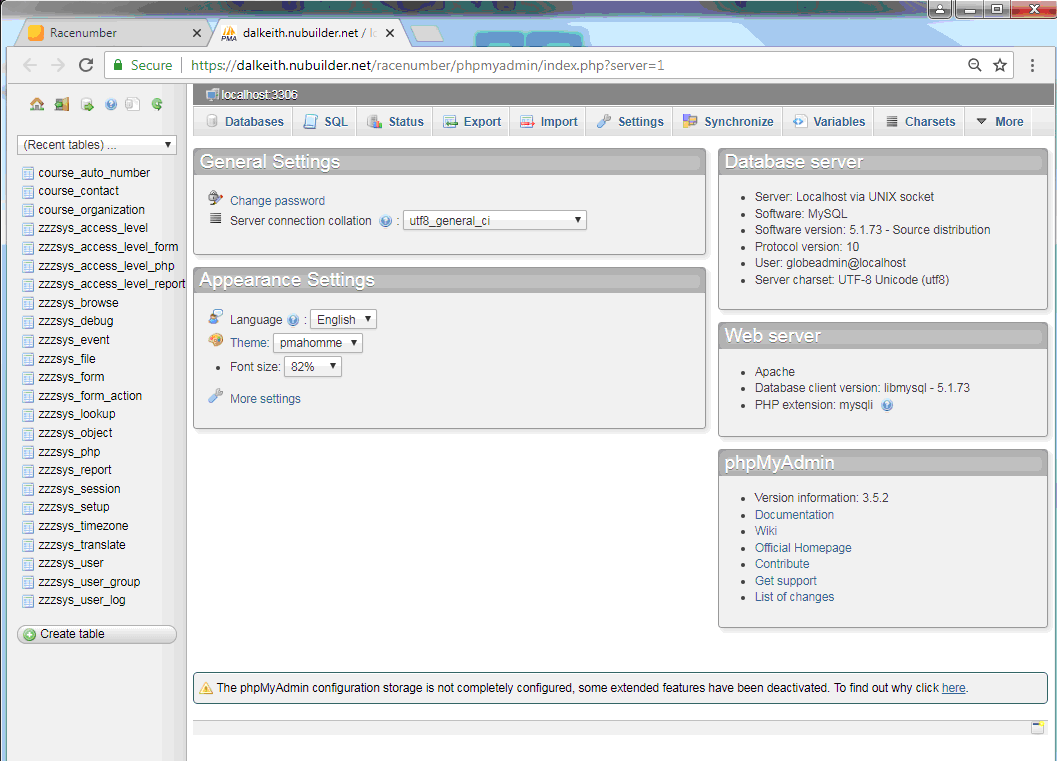This screenshot has width=1057, height=761.
Task: Click the help icon next to Server connection collation
Action: click(x=386, y=221)
